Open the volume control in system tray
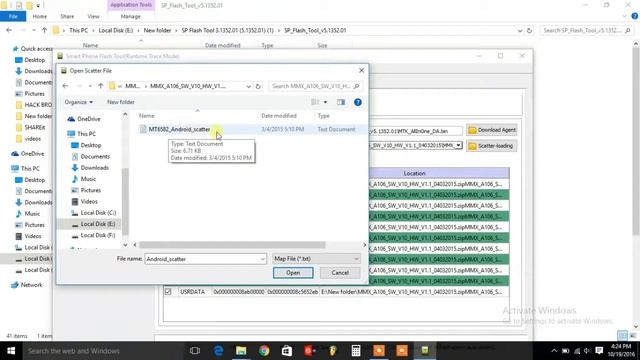 pyautogui.click(x=587, y=351)
